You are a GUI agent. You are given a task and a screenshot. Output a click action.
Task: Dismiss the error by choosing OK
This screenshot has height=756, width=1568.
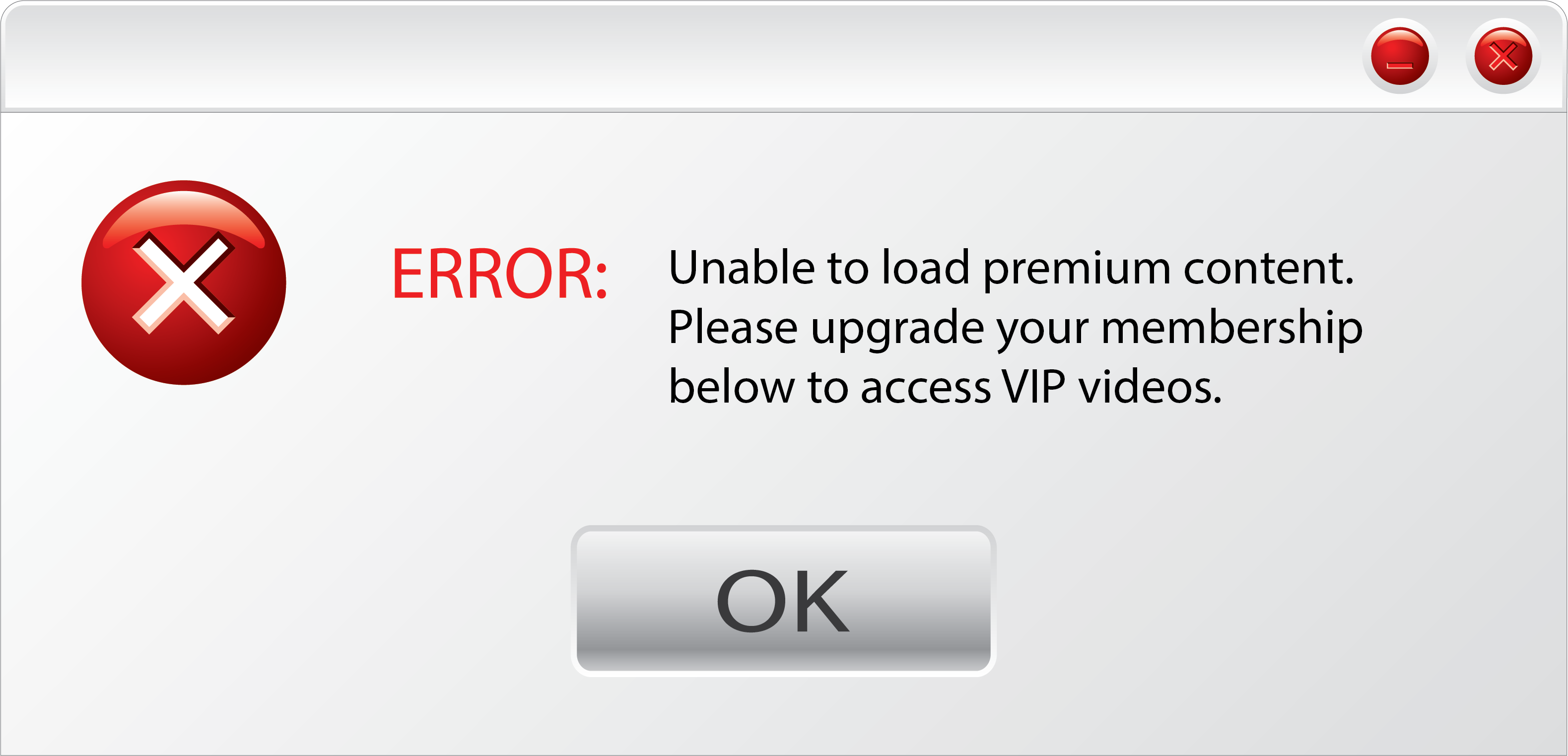tap(783, 601)
